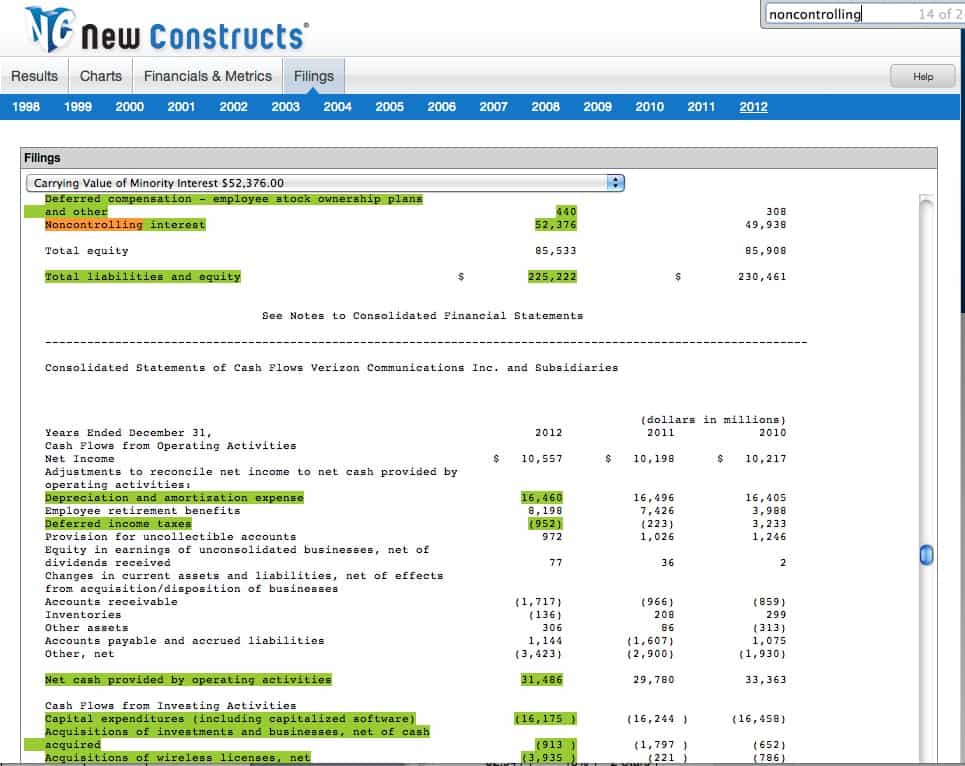Click the highlighted 'Noncontrolling interest' label
The image size is (965, 766).
pyautogui.click(x=125, y=225)
